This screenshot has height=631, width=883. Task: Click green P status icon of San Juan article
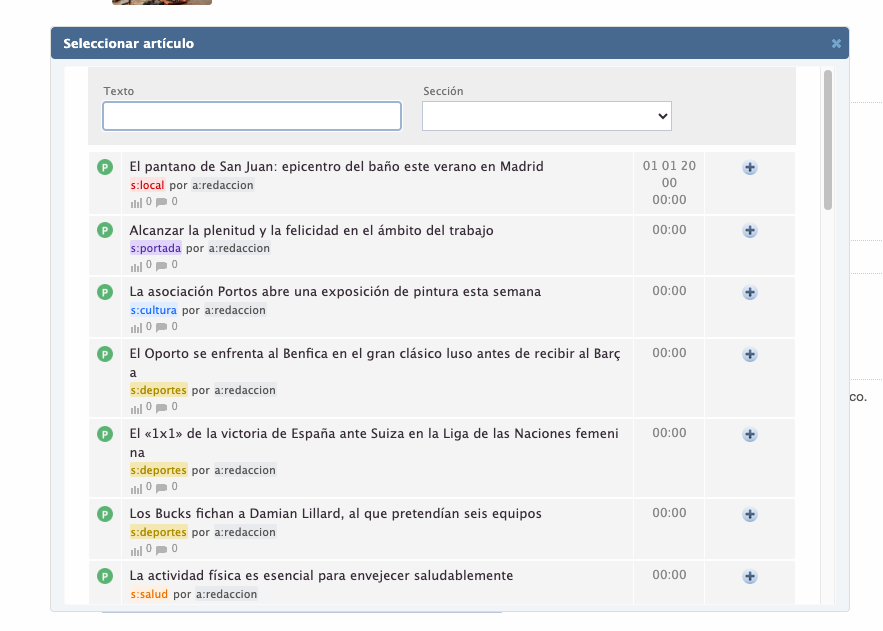coord(105,167)
